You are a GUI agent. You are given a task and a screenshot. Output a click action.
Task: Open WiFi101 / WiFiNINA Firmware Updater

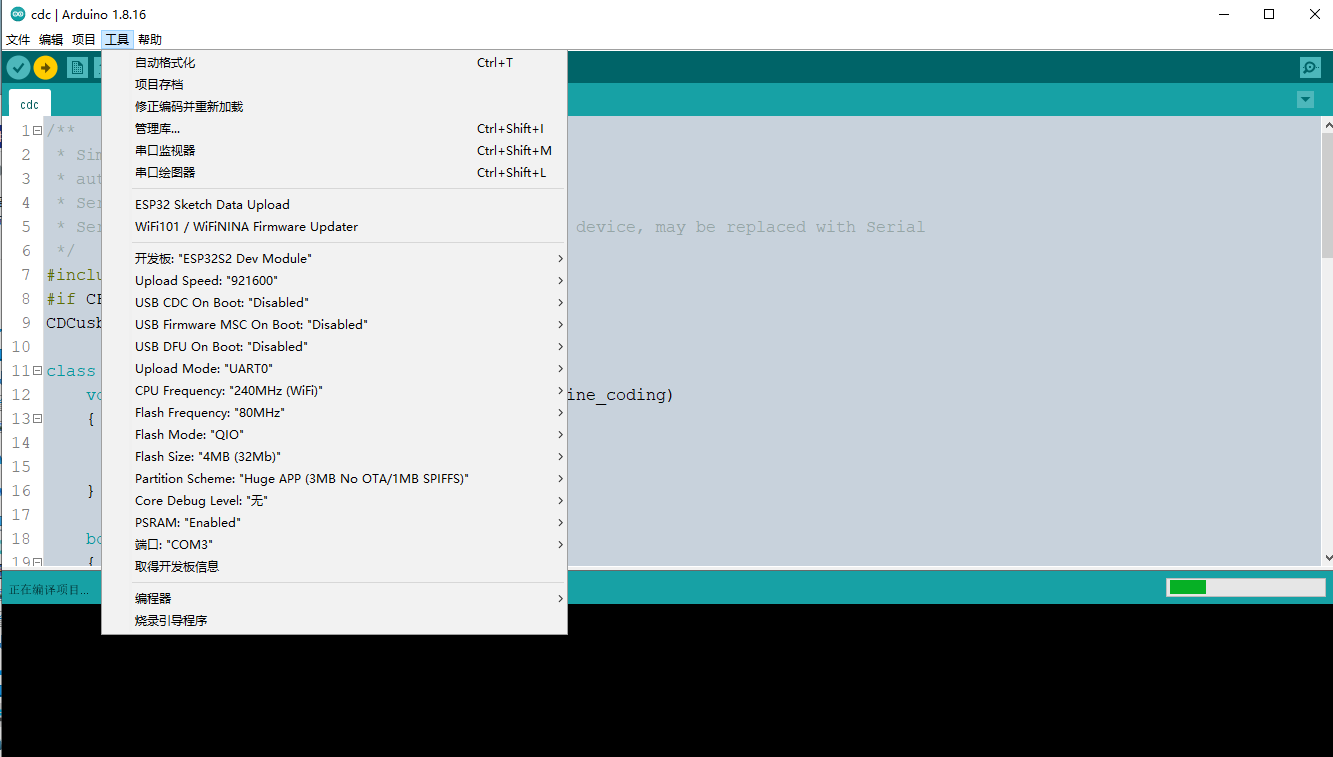[334, 227]
